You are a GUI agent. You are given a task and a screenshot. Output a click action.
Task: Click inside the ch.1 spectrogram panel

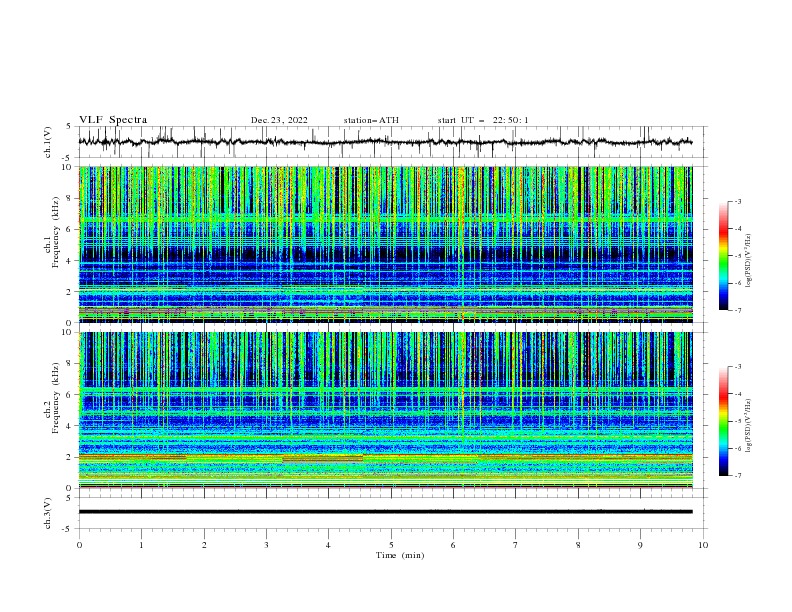click(386, 244)
